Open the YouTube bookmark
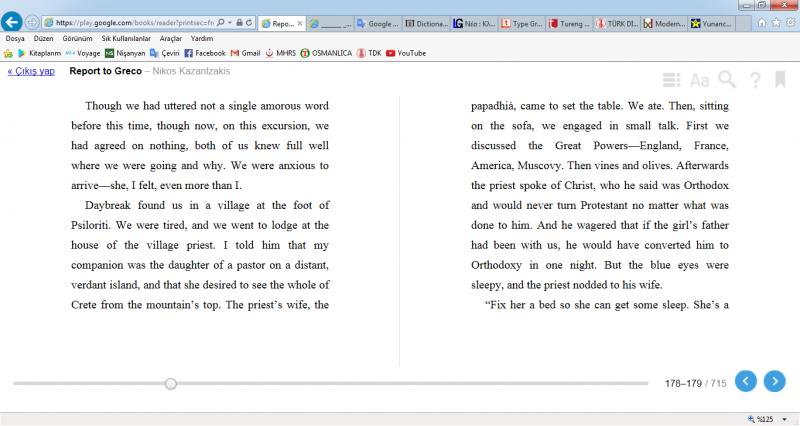800x426 pixels. click(406, 53)
